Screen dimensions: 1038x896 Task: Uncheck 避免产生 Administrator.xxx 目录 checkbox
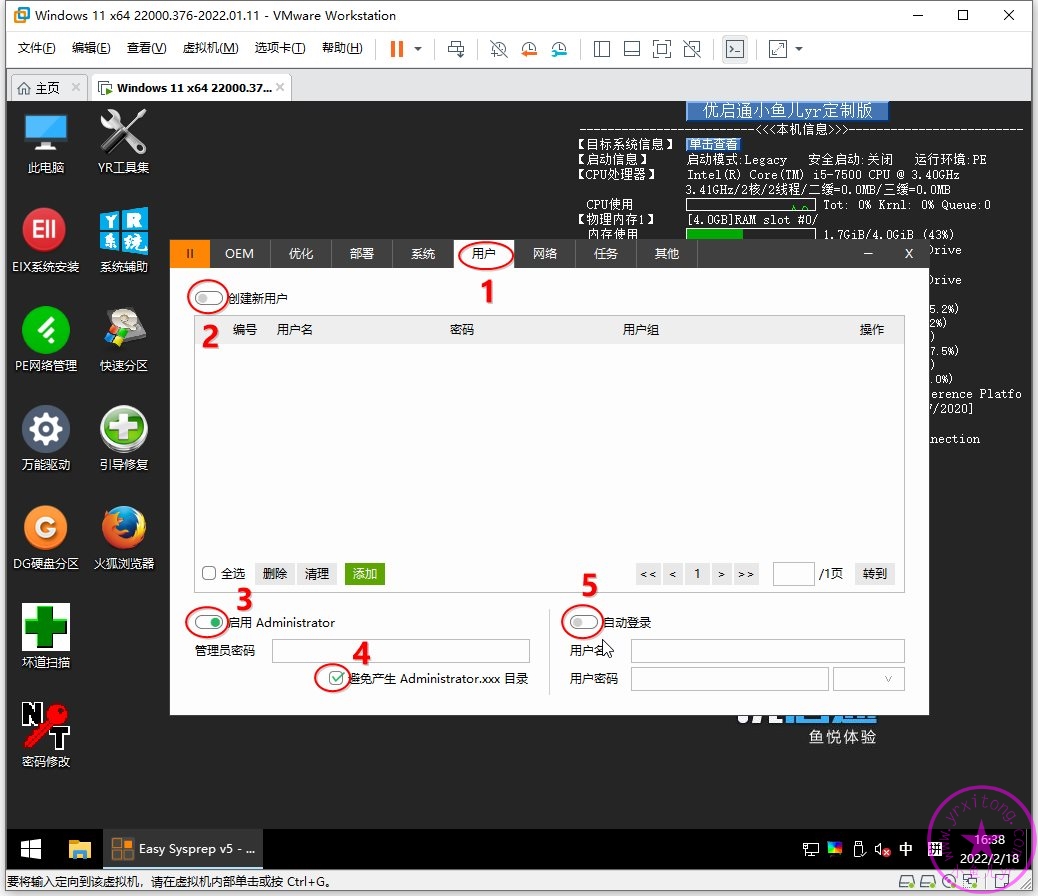(x=336, y=678)
